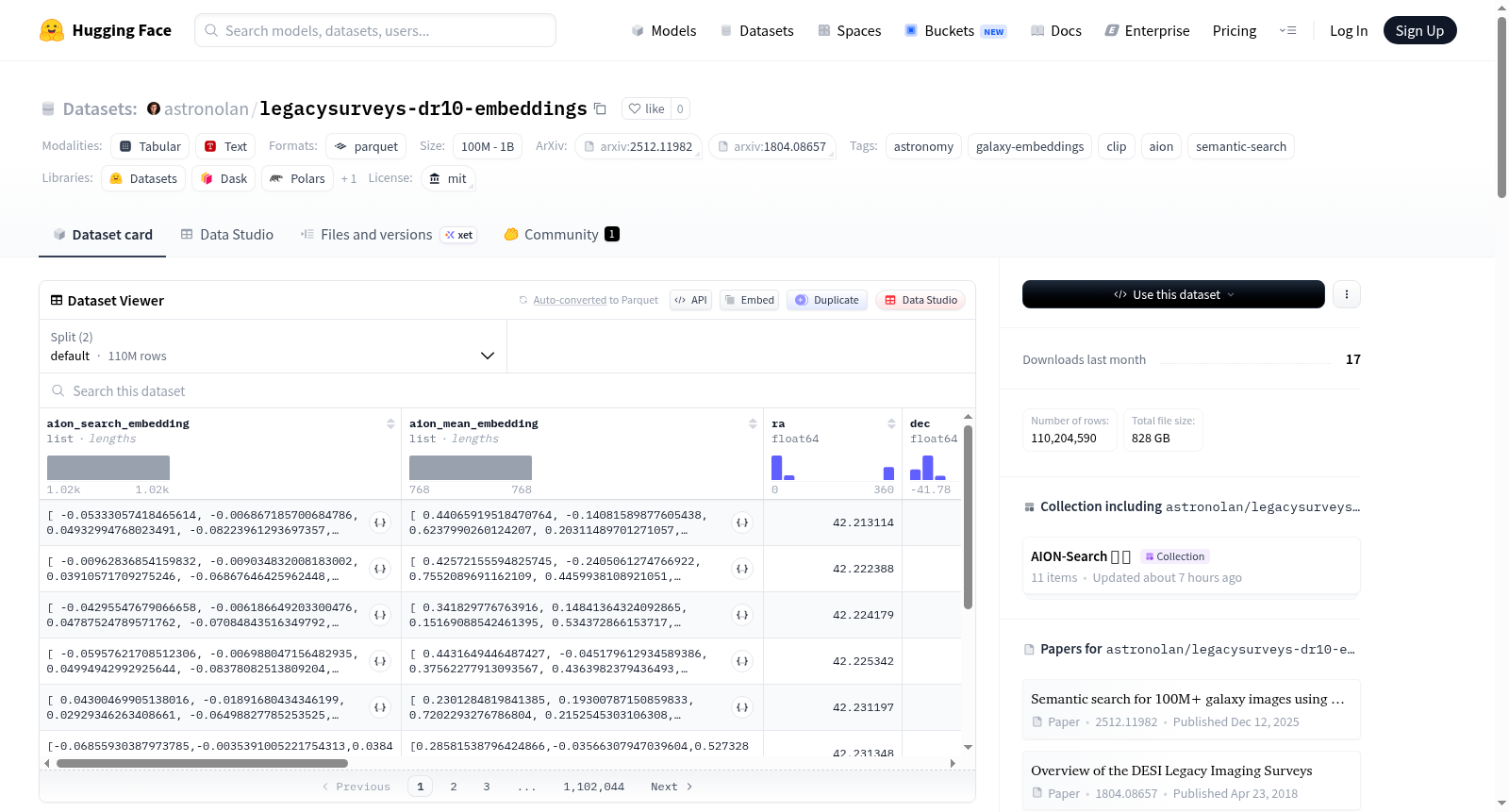Open Datasets in the top navigation
This screenshot has height=812, width=1509.
(x=757, y=30)
